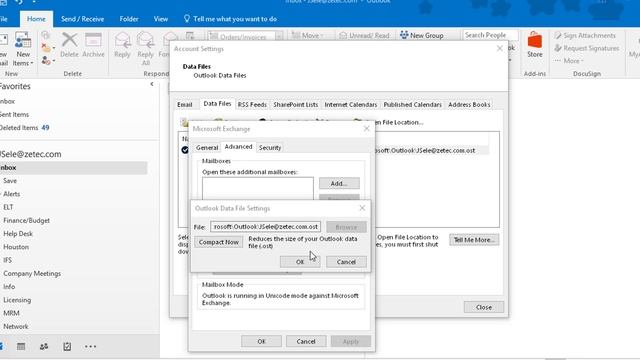640x360 pixels.
Task: Click the Unread/Read envelope icon
Action: tap(343, 36)
